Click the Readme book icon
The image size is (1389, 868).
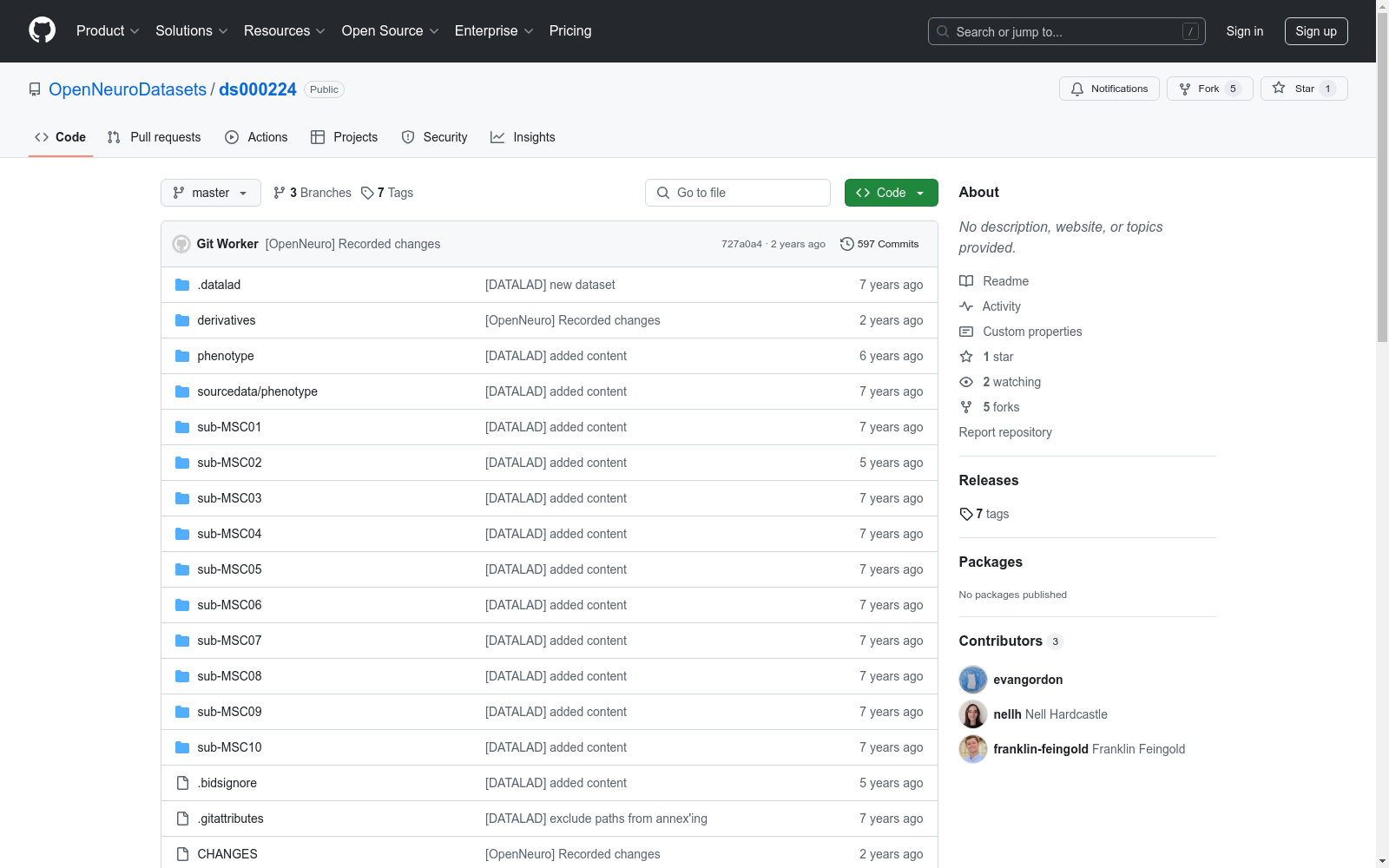(966, 281)
